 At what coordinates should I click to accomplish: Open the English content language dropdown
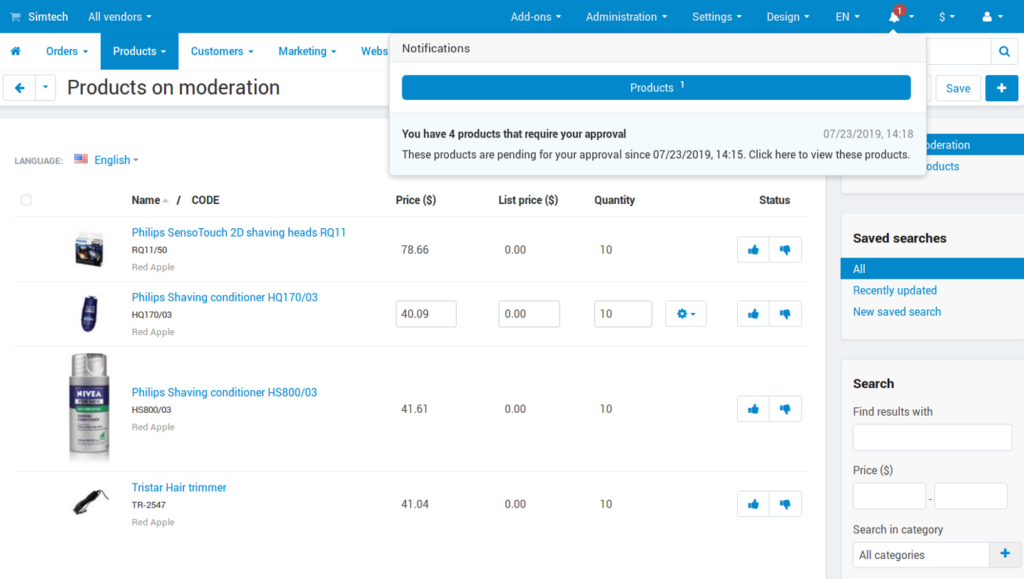pyautogui.click(x=116, y=160)
